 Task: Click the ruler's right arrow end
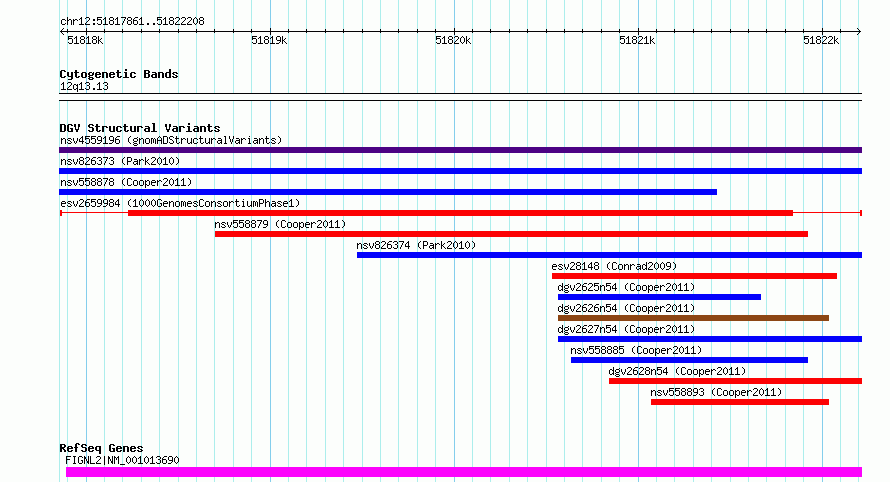coord(859,32)
